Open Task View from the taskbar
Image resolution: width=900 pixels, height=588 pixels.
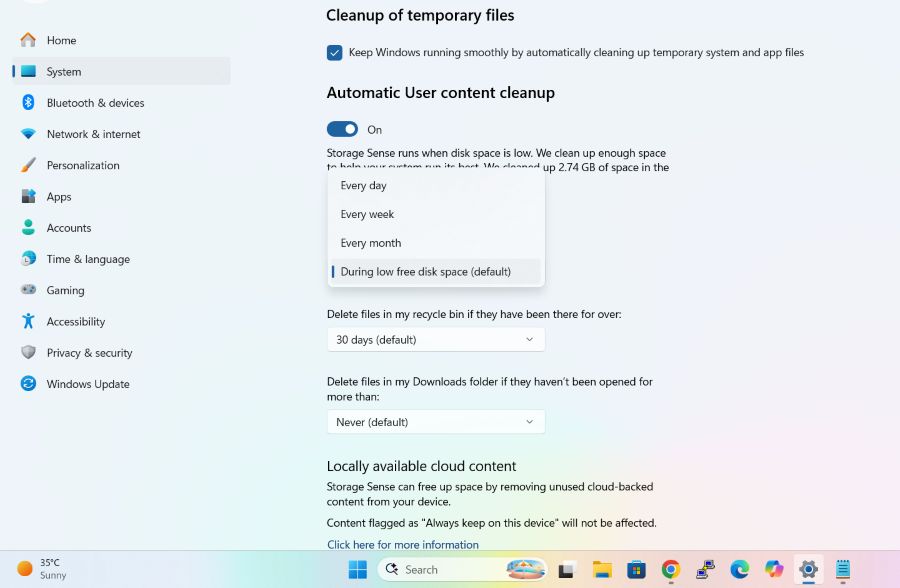click(x=567, y=570)
